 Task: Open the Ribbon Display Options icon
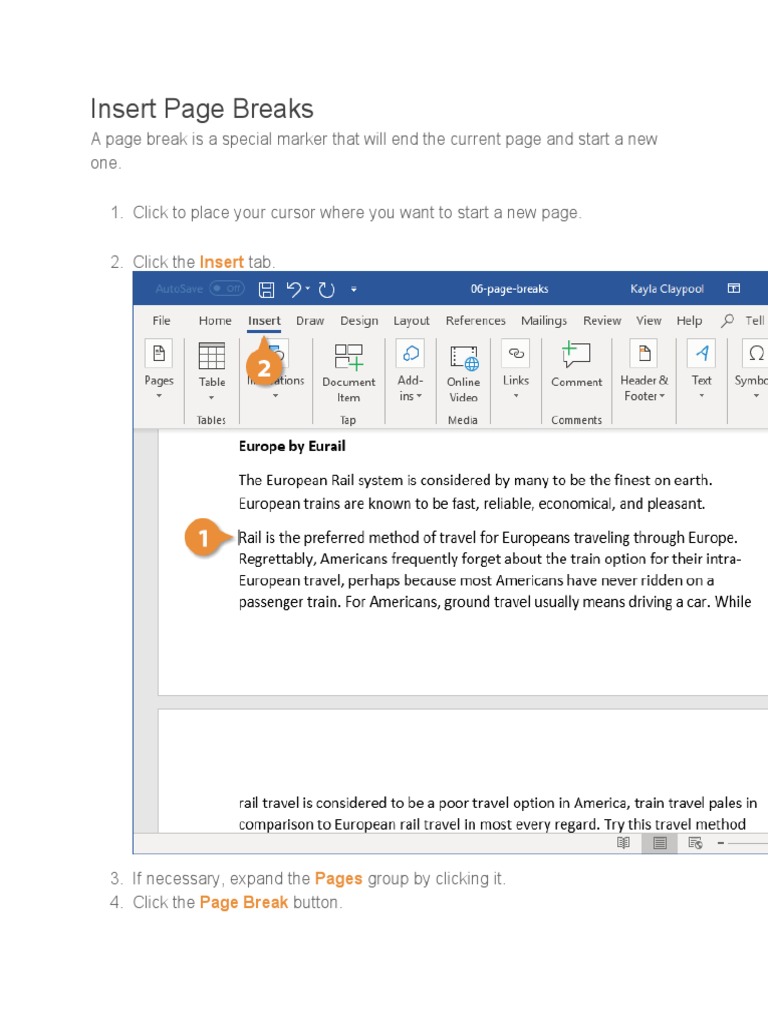[734, 288]
